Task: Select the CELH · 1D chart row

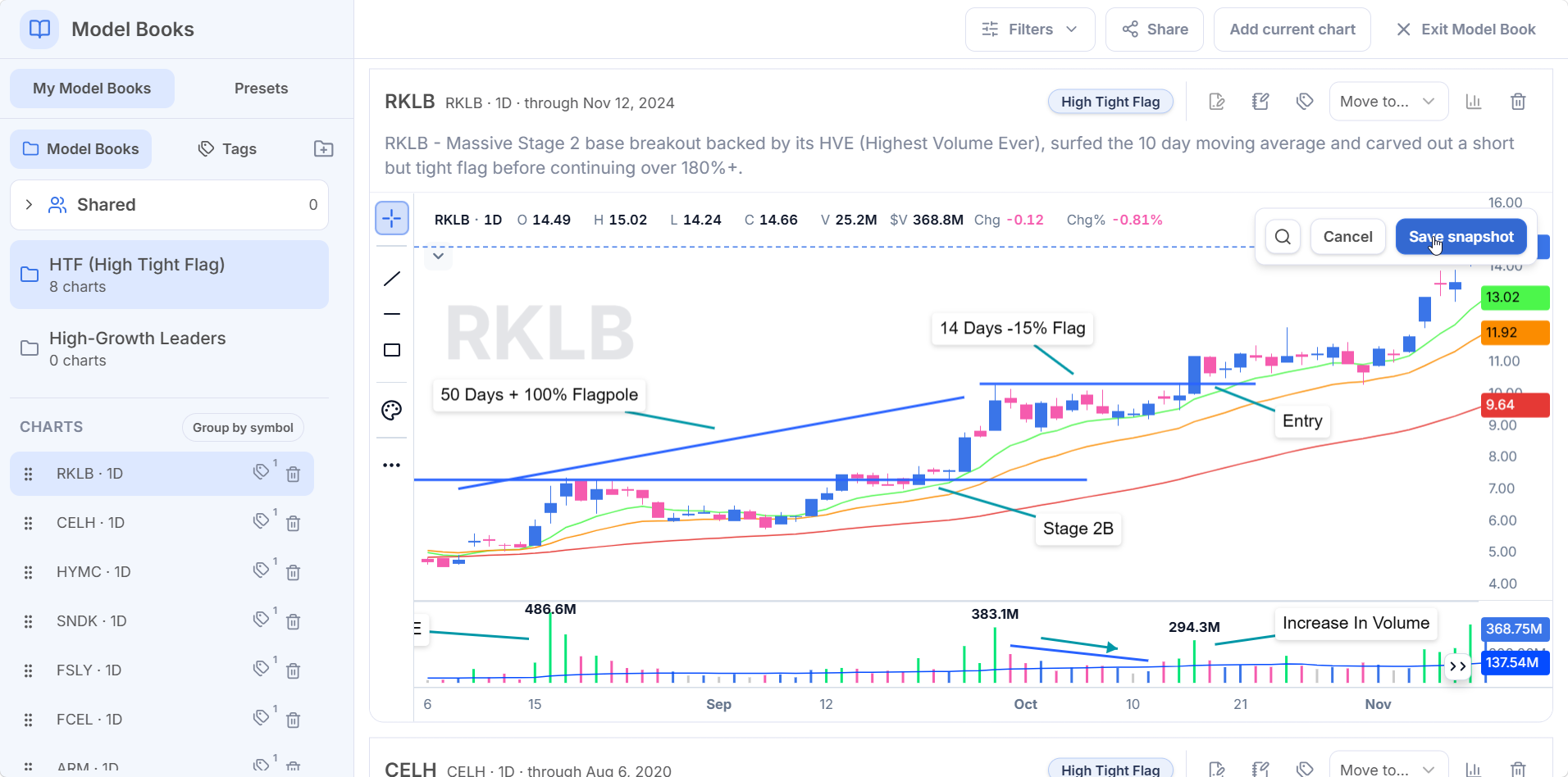Action: [x=162, y=523]
